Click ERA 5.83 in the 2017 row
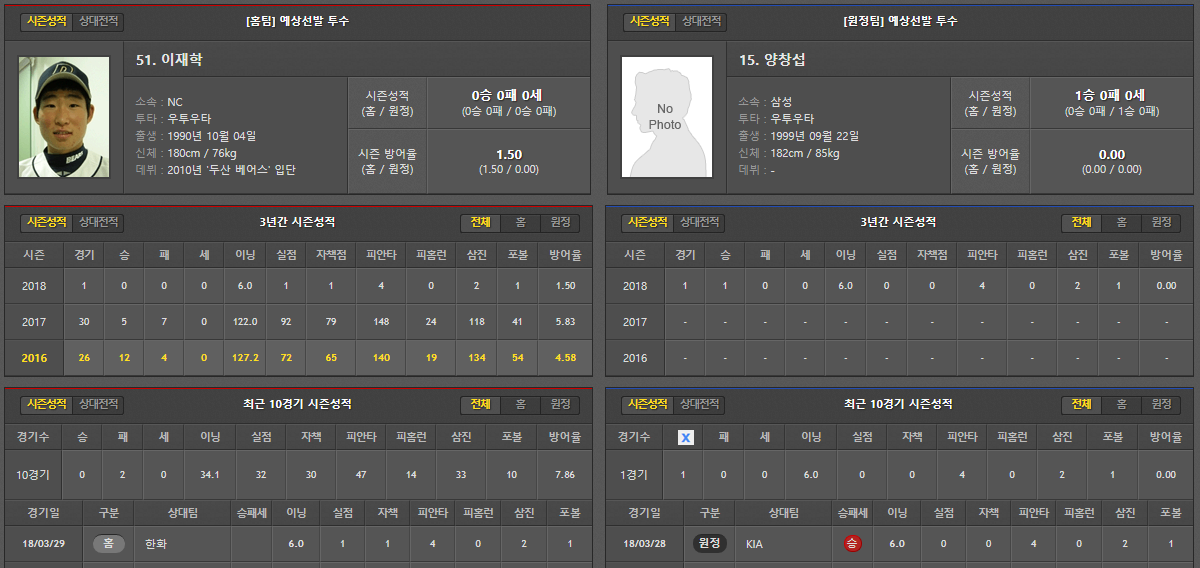Screen dimensions: 1200x568 564,322
